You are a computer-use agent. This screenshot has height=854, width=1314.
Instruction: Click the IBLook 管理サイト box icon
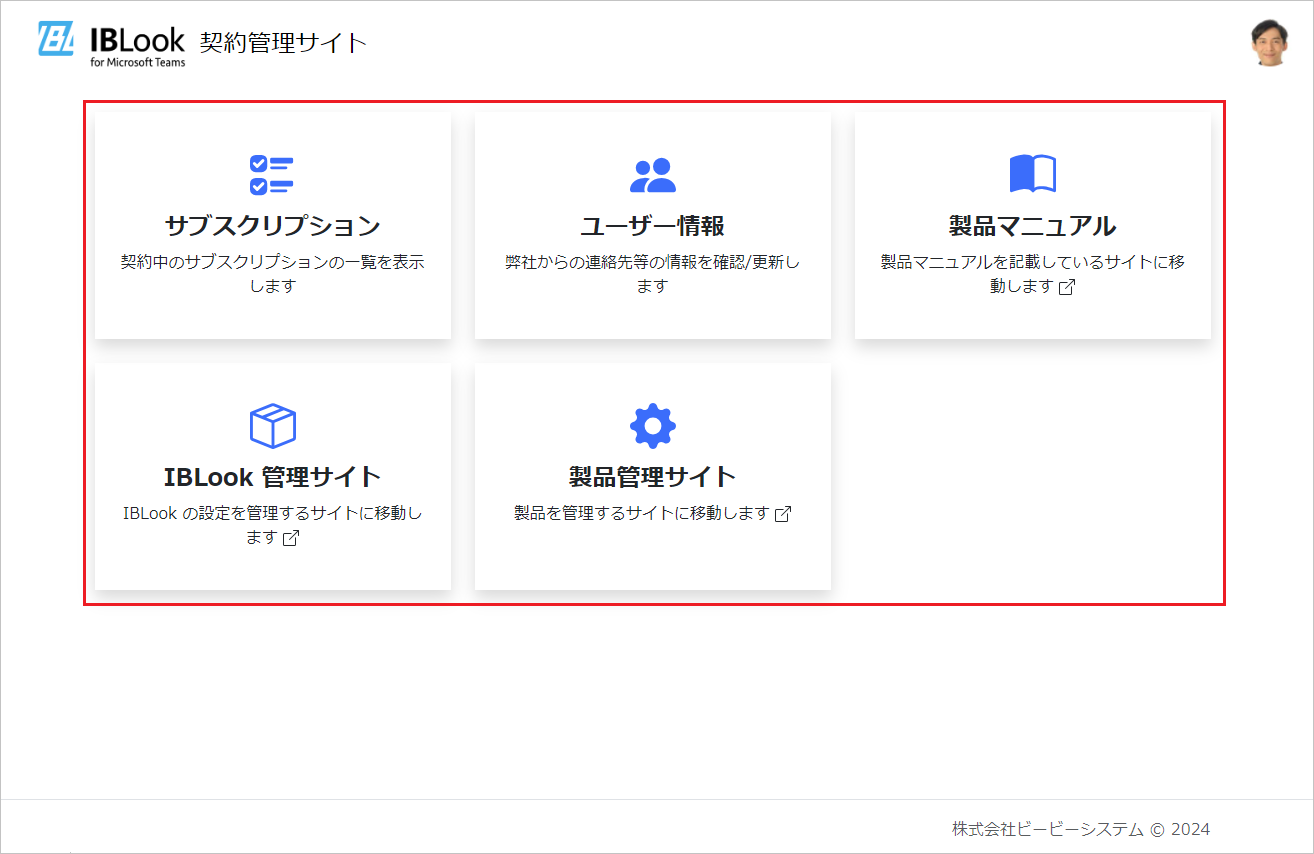click(x=272, y=425)
